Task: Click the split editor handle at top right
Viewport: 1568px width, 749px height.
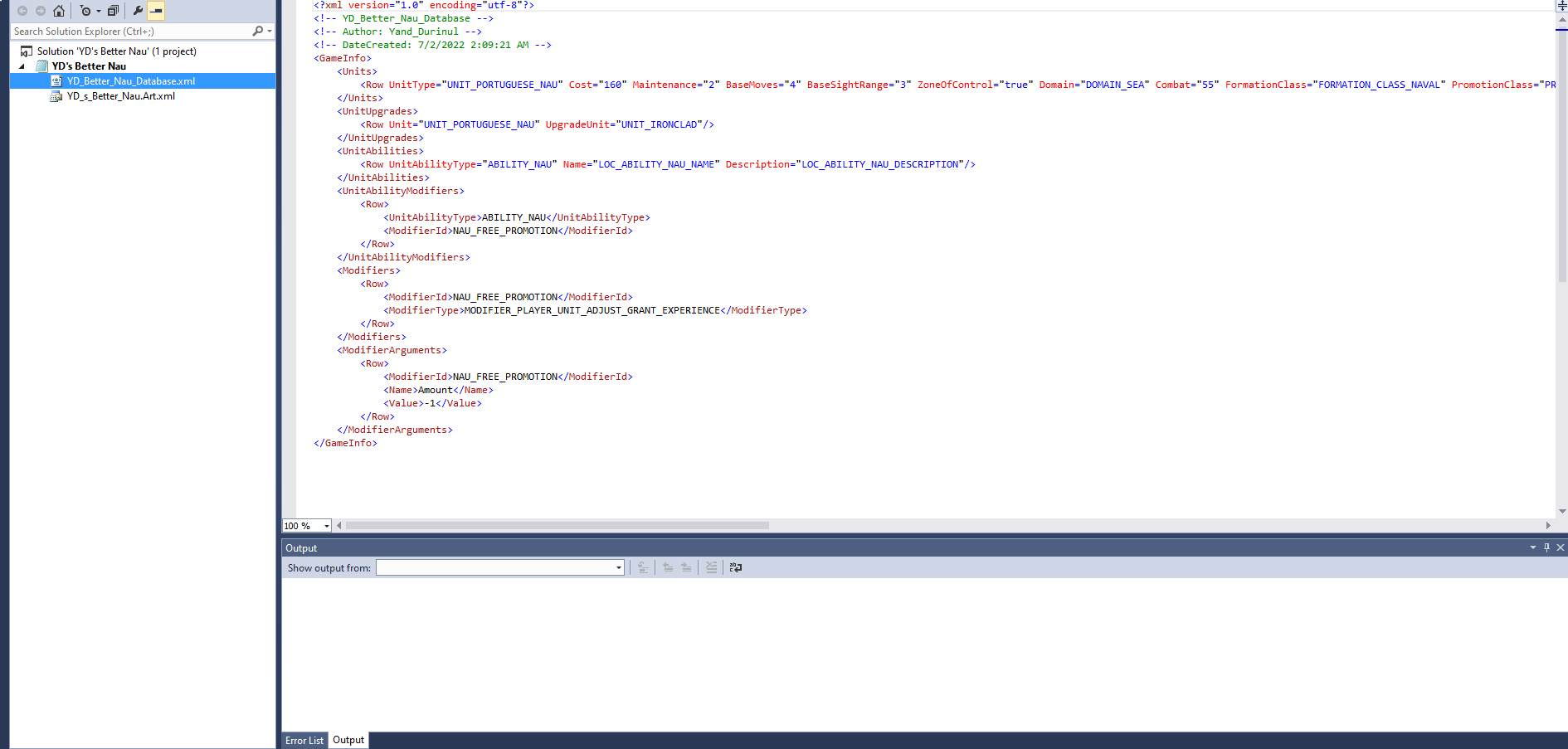Action: coord(1562,5)
